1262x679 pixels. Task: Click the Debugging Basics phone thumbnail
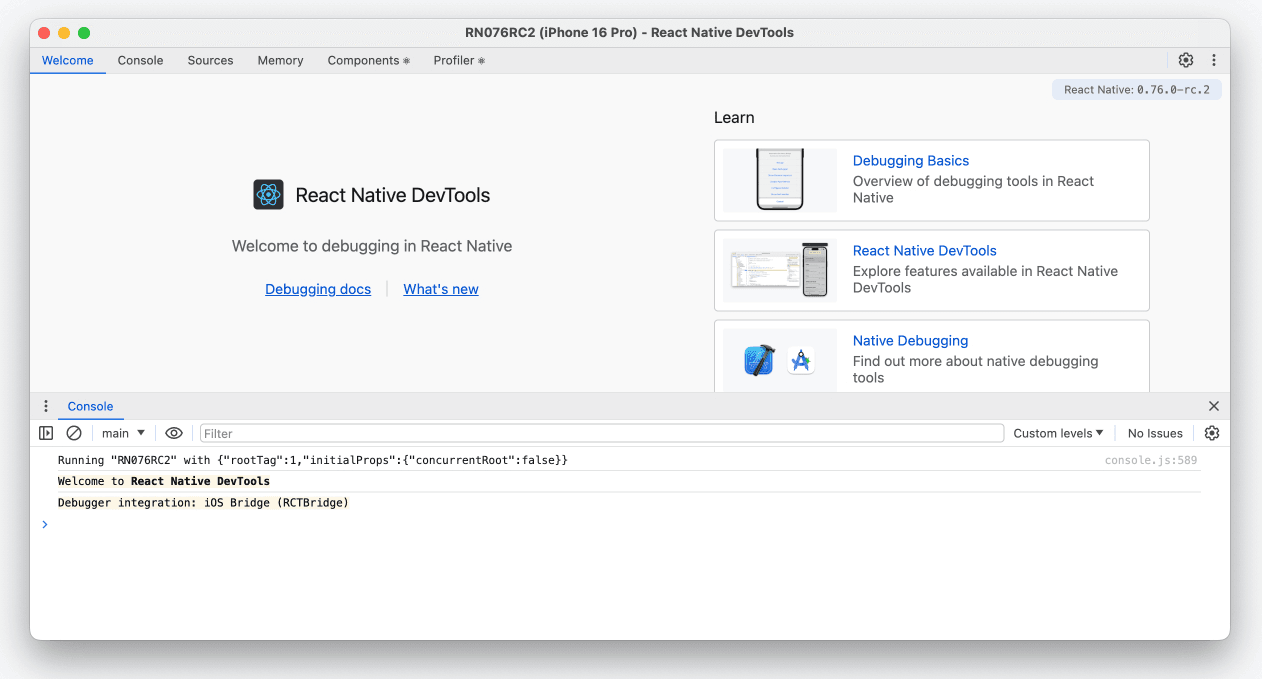(780, 180)
